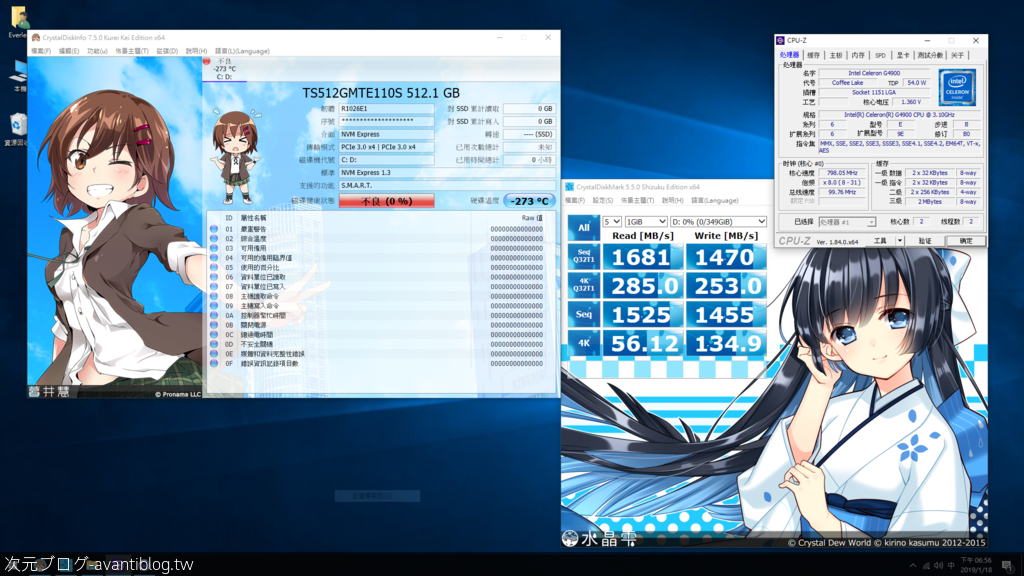Open 檔案(F) menu in CrystalDiskMark

575,200
